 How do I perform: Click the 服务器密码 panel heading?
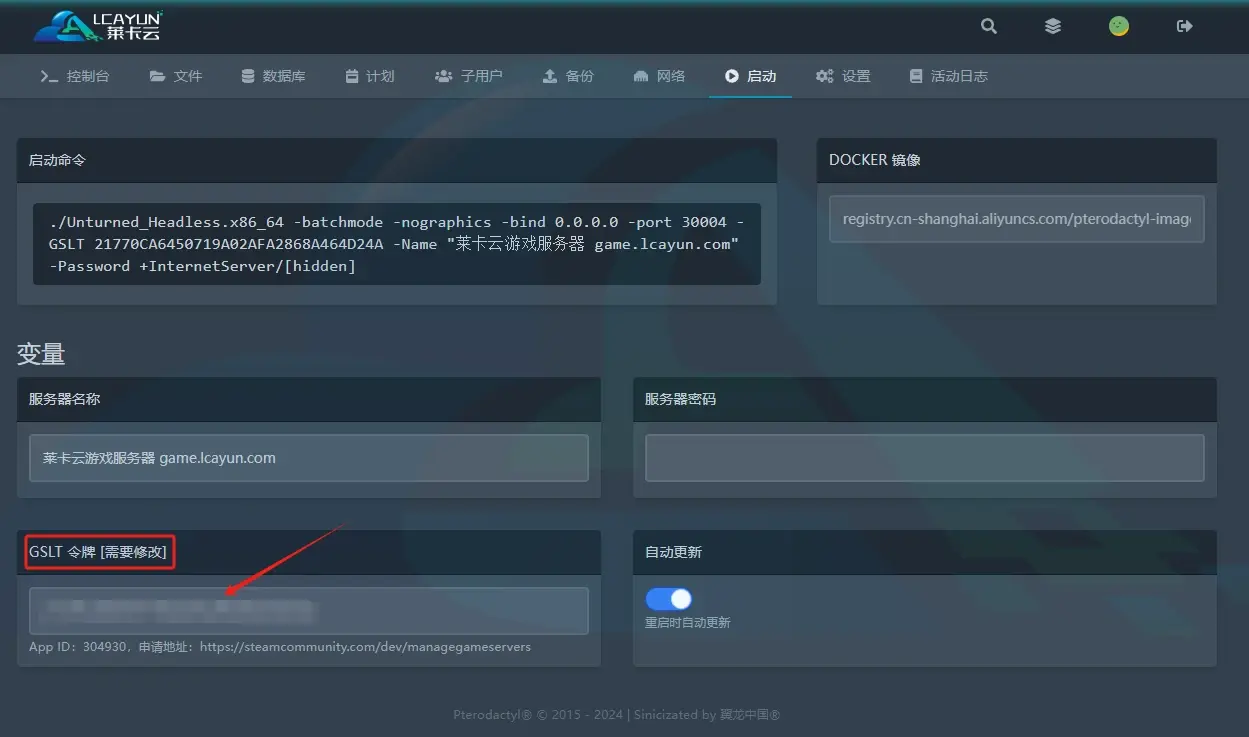680,399
